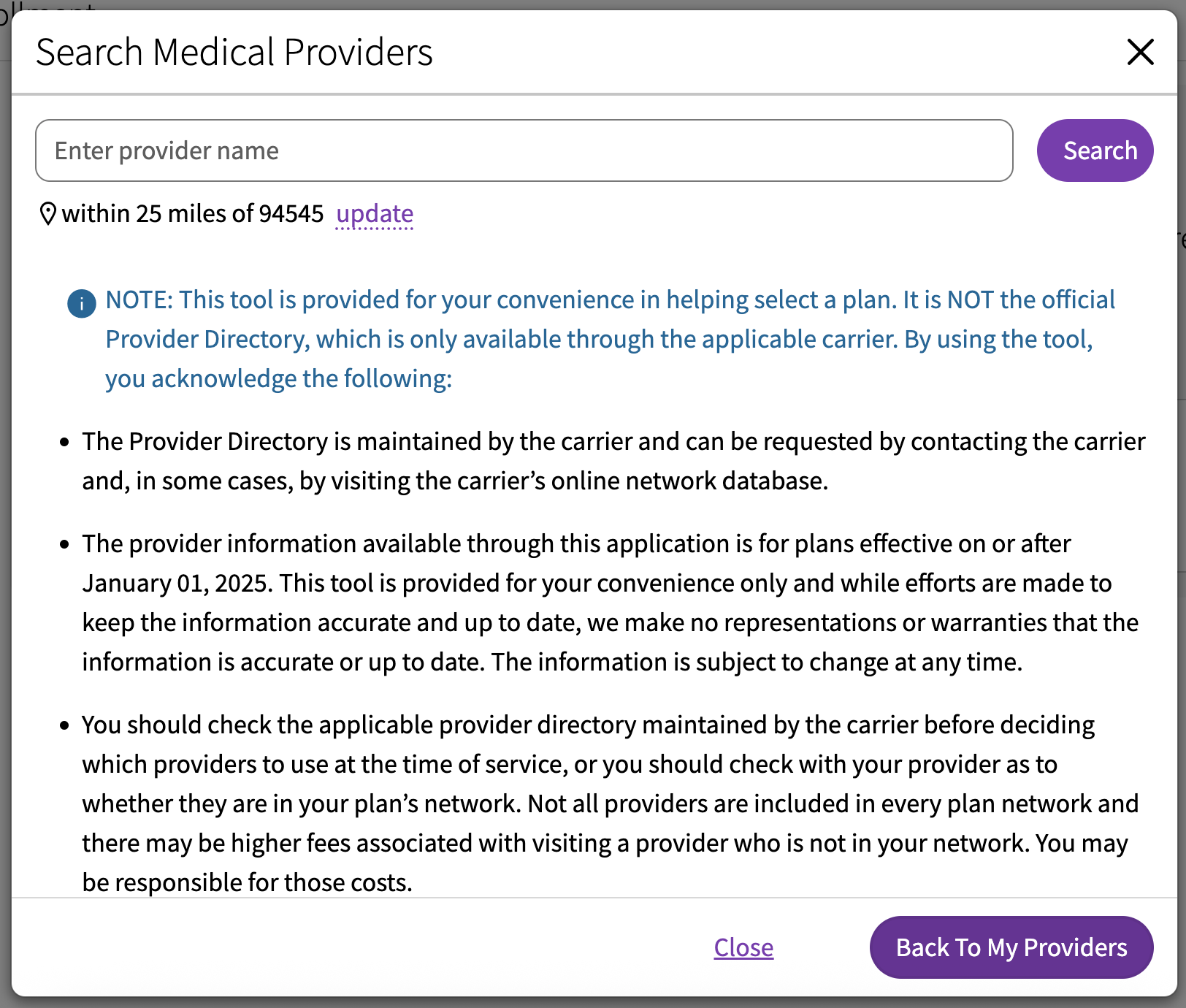Click the Close link in footer
This screenshot has height=1008, width=1186.
(743, 947)
